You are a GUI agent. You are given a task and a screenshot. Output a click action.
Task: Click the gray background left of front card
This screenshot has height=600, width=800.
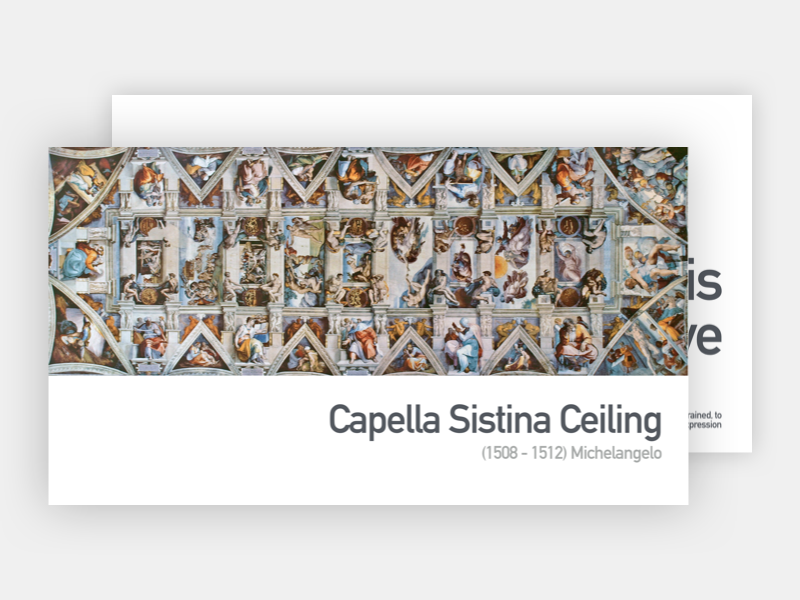click(x=24, y=320)
